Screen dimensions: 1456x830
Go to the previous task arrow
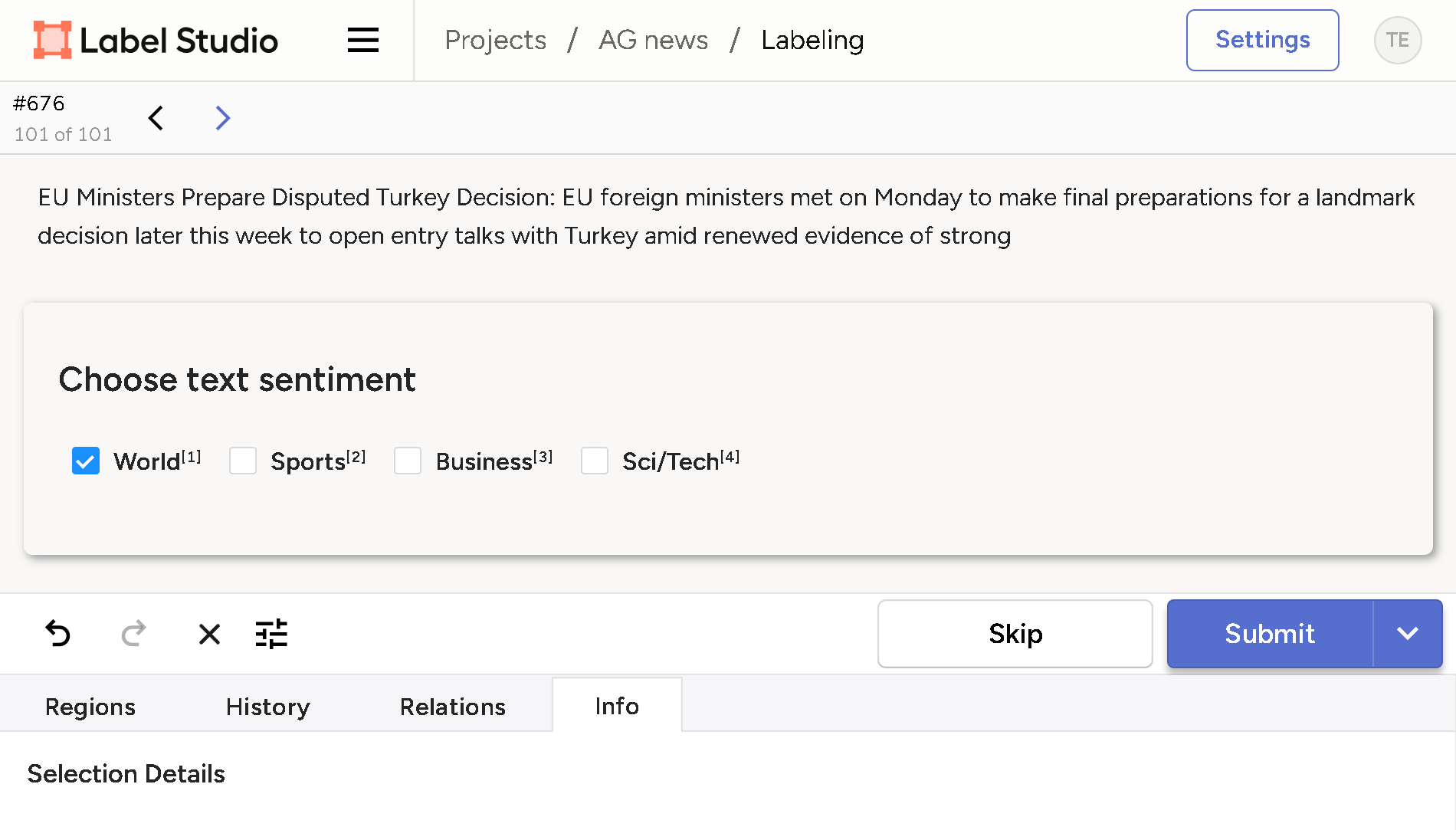pos(156,118)
